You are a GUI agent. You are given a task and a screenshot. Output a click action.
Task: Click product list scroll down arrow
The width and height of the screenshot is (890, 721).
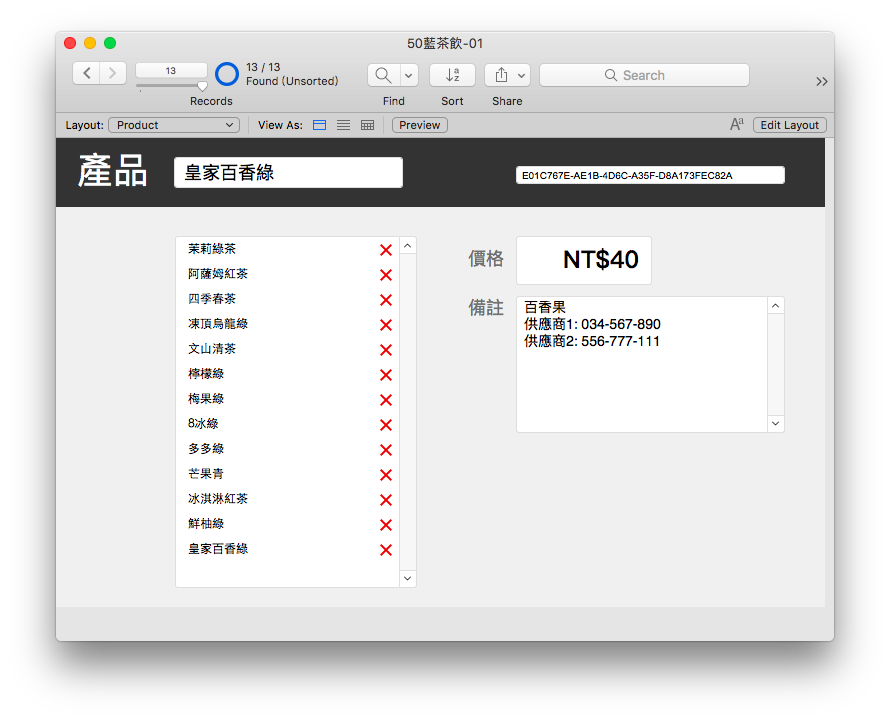pos(408,579)
